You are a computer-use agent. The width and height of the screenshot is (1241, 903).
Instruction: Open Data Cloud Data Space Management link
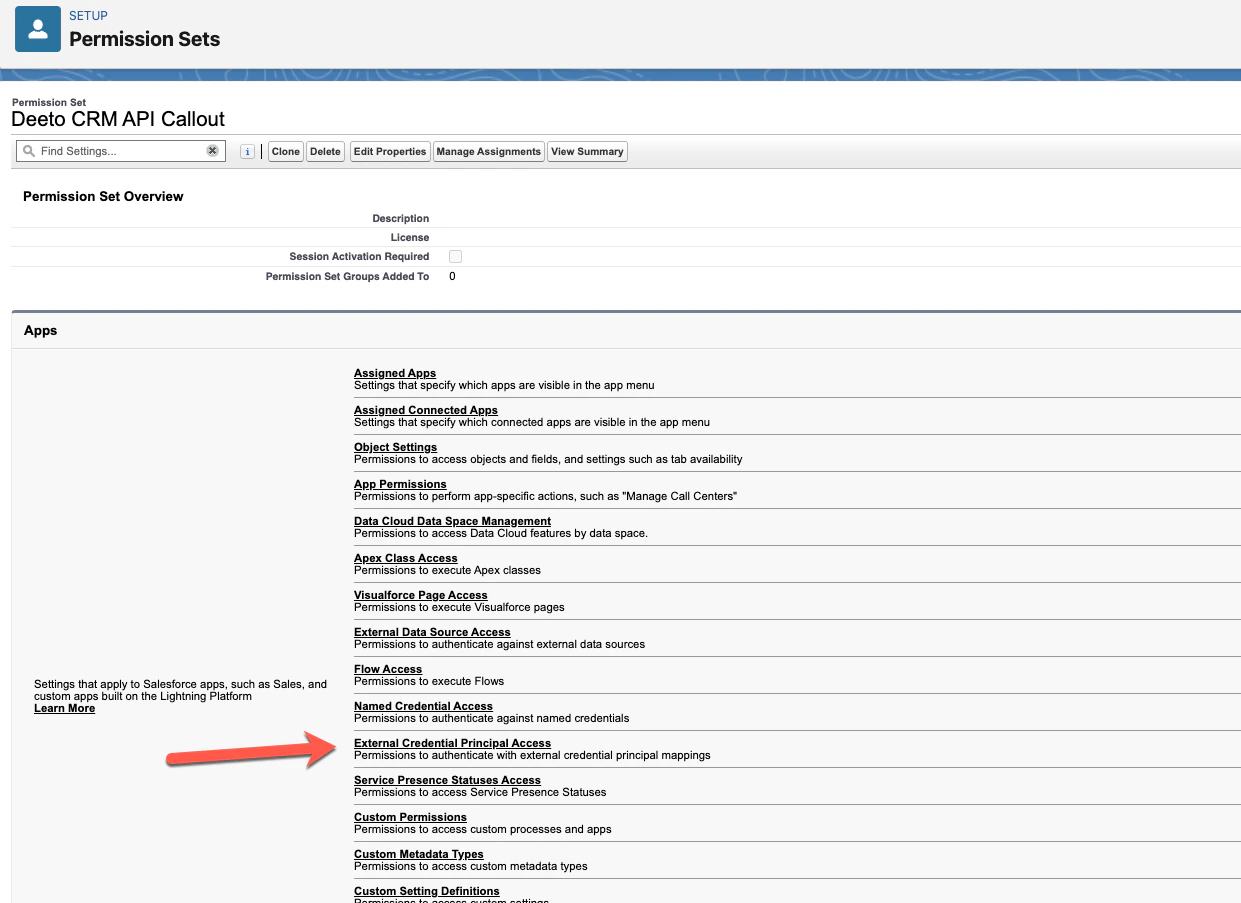point(452,521)
